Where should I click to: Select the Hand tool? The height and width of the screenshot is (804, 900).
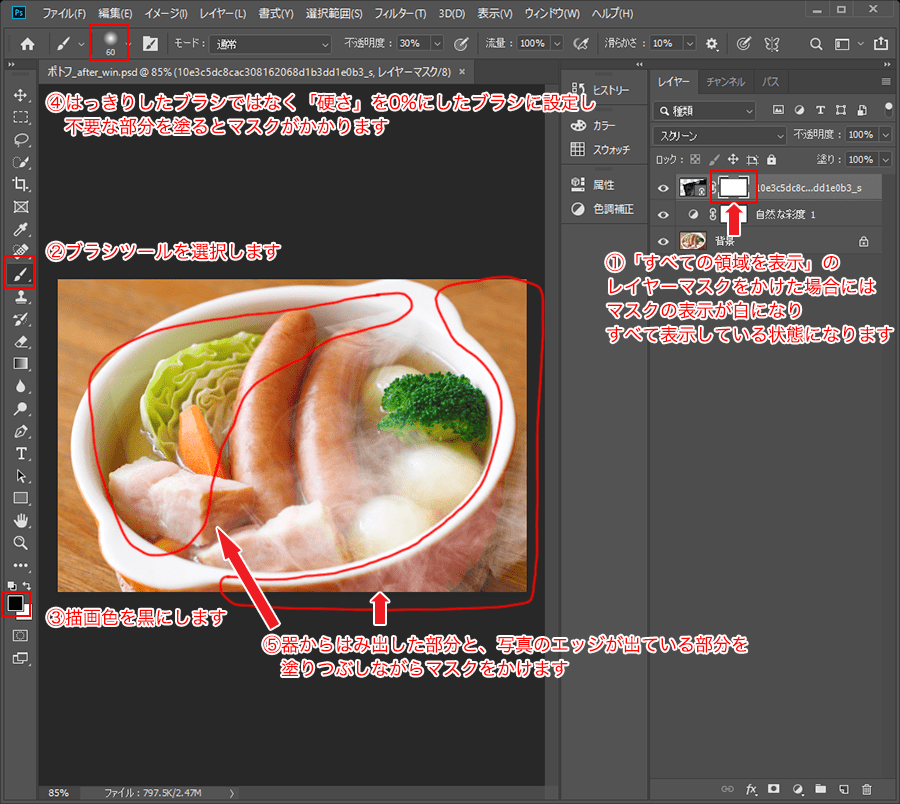20,520
